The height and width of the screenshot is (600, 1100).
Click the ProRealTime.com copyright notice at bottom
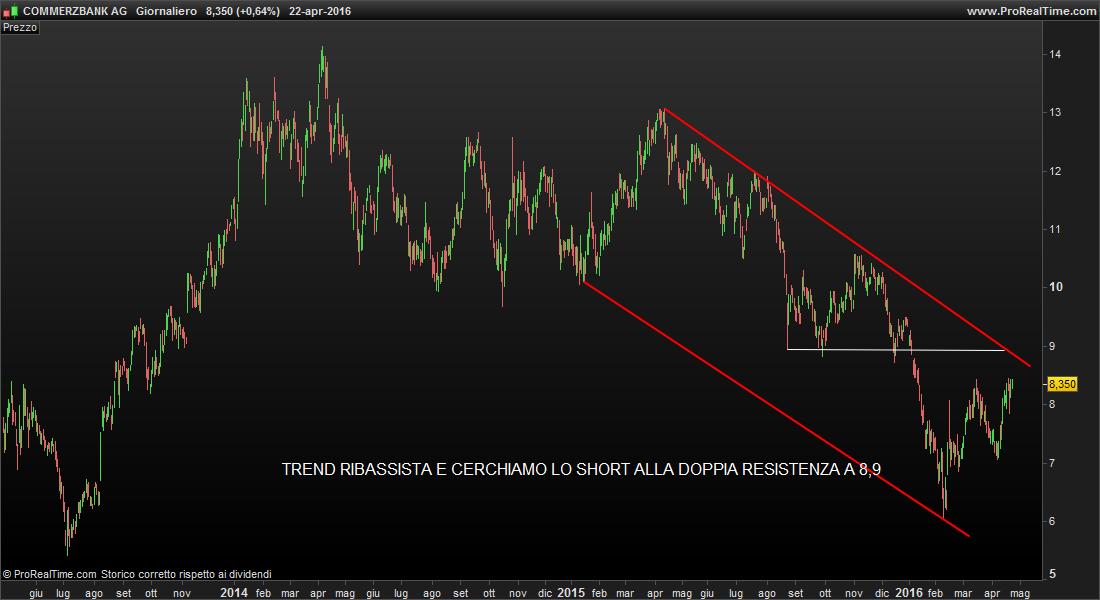coord(136,575)
